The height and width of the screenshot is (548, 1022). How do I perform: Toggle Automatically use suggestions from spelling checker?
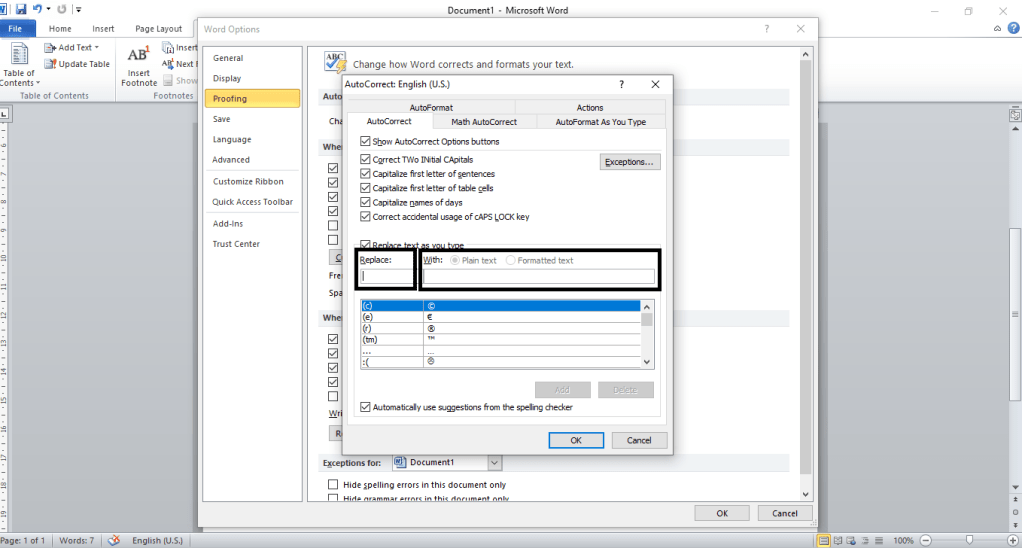pyautogui.click(x=365, y=407)
